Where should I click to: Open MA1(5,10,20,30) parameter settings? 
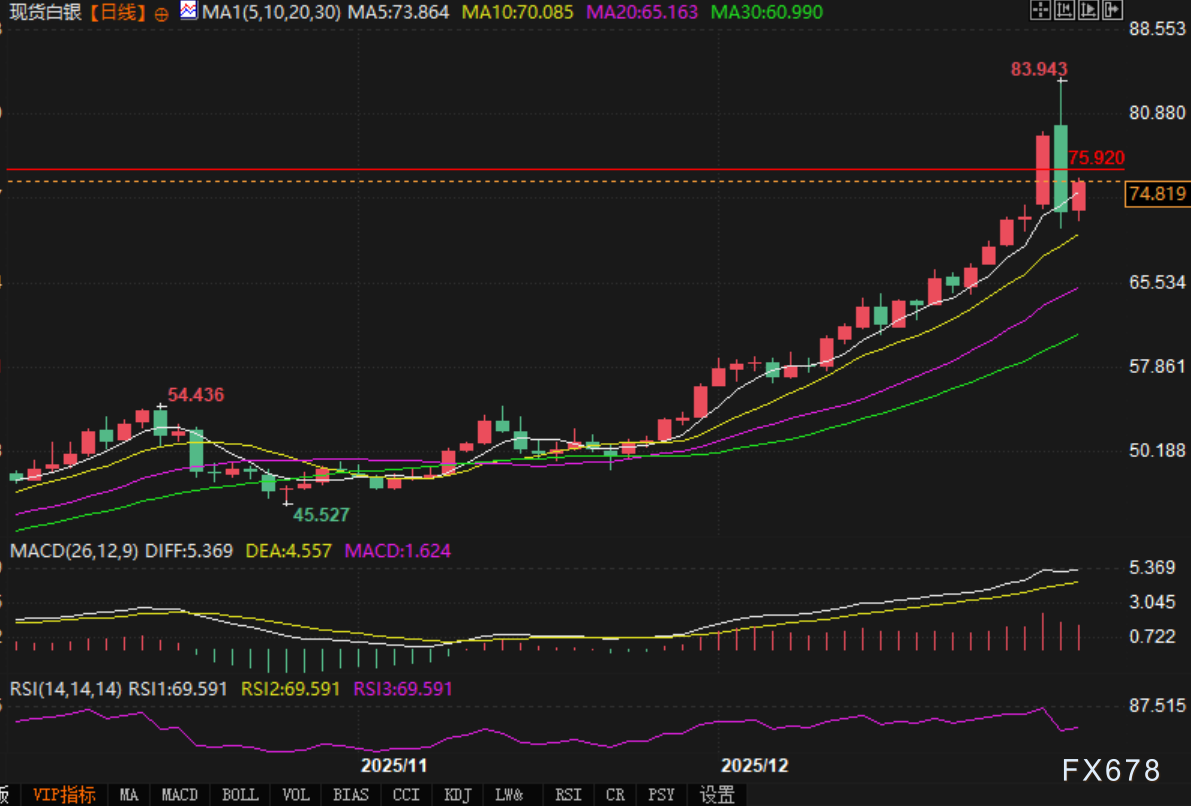click(272, 13)
